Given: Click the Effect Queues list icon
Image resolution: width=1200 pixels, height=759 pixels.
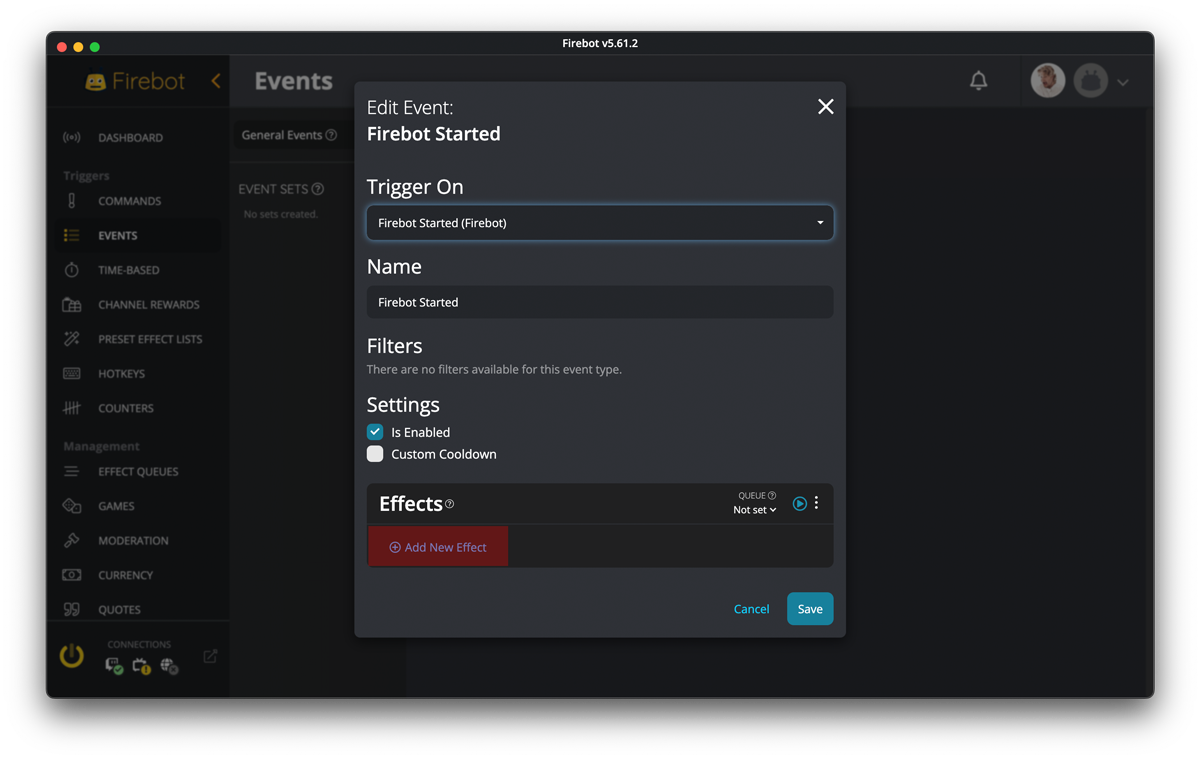Looking at the screenshot, I should 72,472.
